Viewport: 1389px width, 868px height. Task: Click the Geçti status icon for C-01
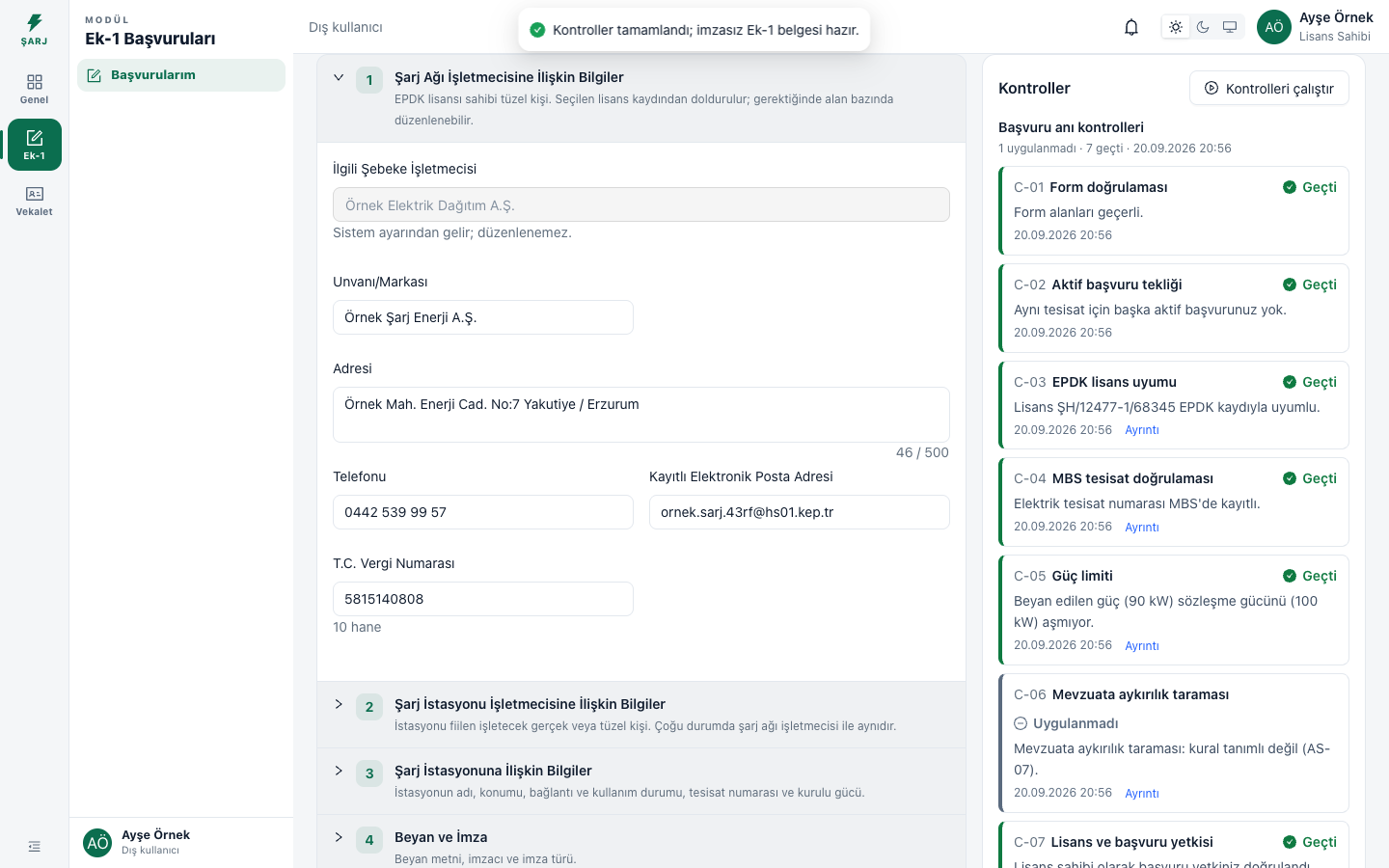tap(1290, 187)
